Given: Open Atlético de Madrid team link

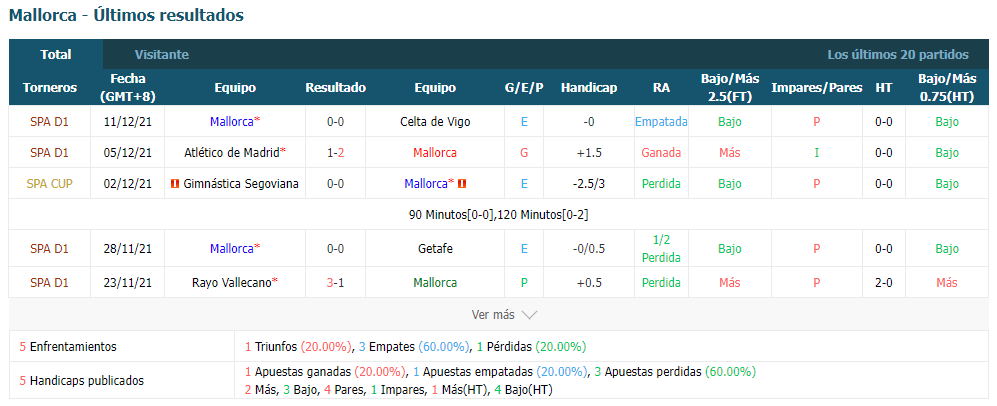Looking at the screenshot, I should click(233, 152).
